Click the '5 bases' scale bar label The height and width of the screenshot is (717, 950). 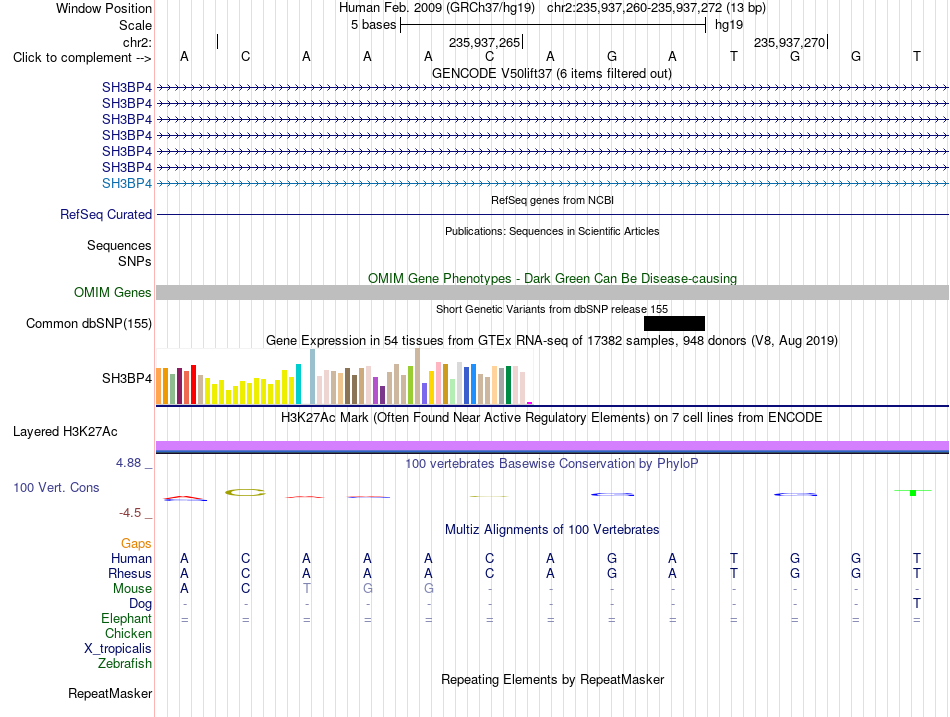click(x=373, y=25)
